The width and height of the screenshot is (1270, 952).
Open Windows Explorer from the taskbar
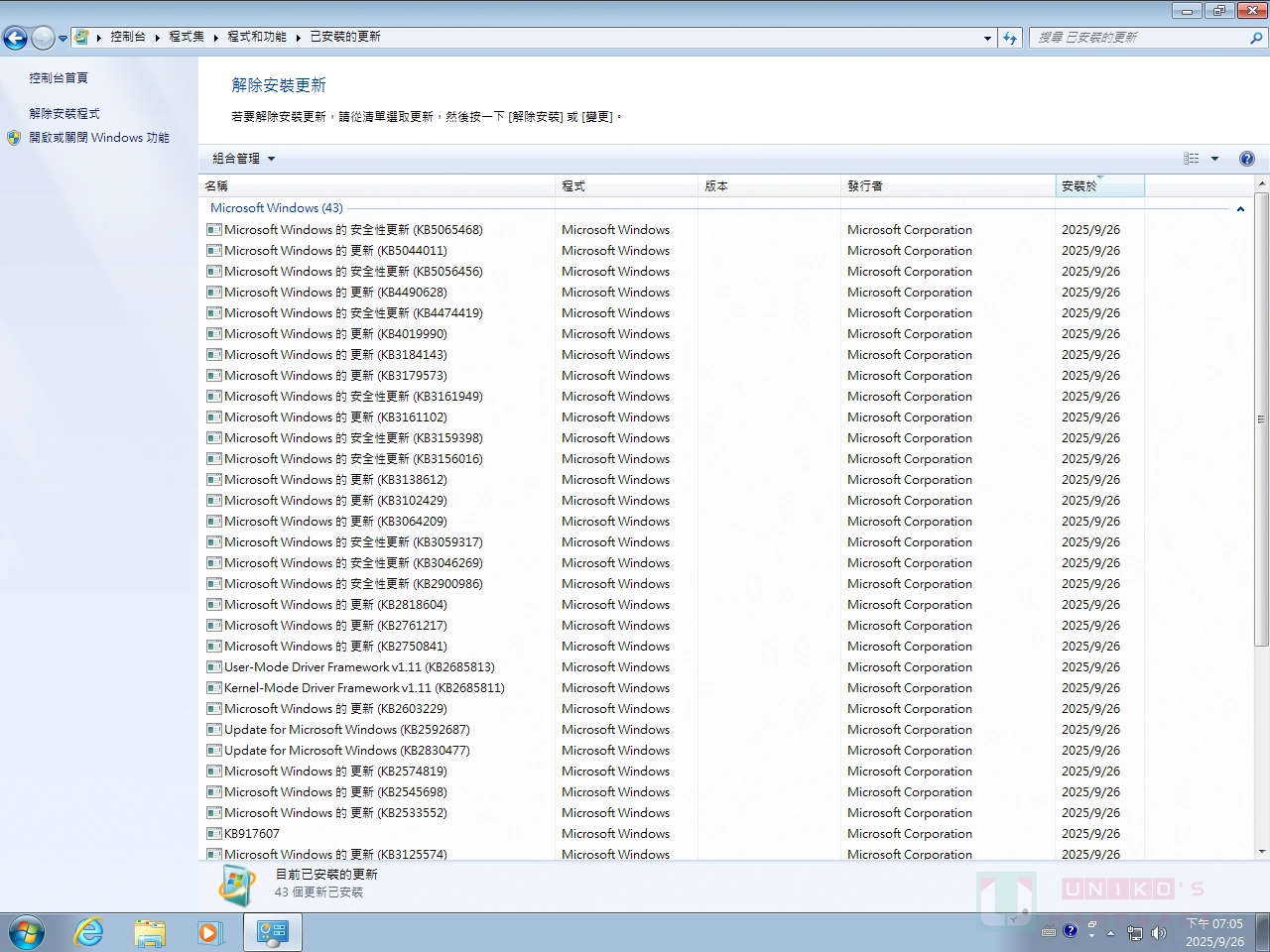[150, 933]
